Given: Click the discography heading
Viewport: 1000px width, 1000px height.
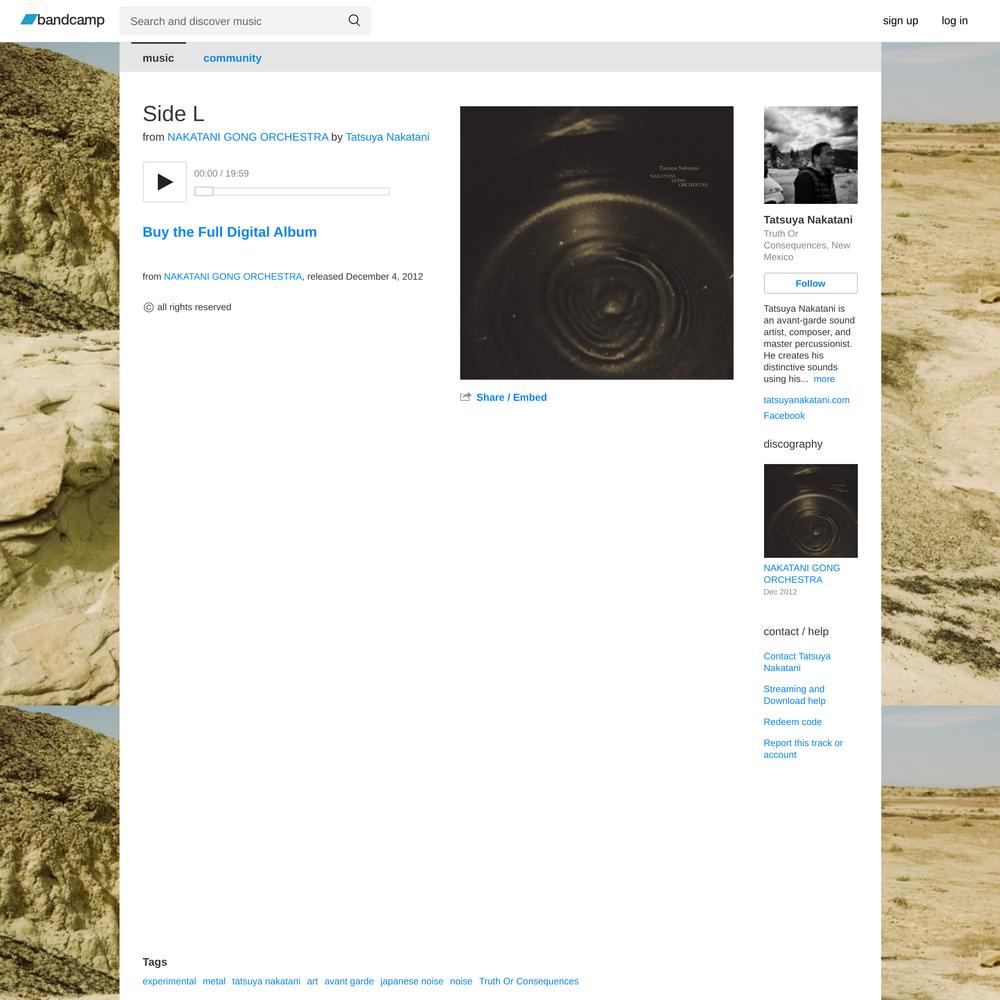Looking at the screenshot, I should pyautogui.click(x=793, y=445).
